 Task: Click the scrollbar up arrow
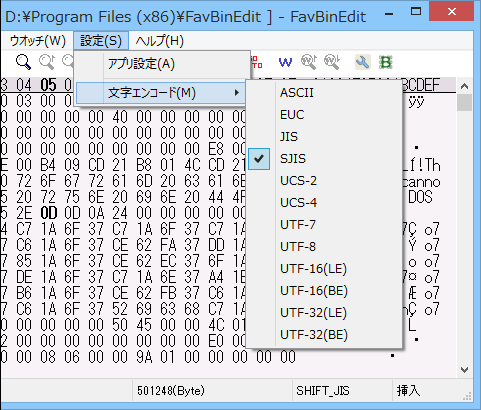(x=464, y=86)
